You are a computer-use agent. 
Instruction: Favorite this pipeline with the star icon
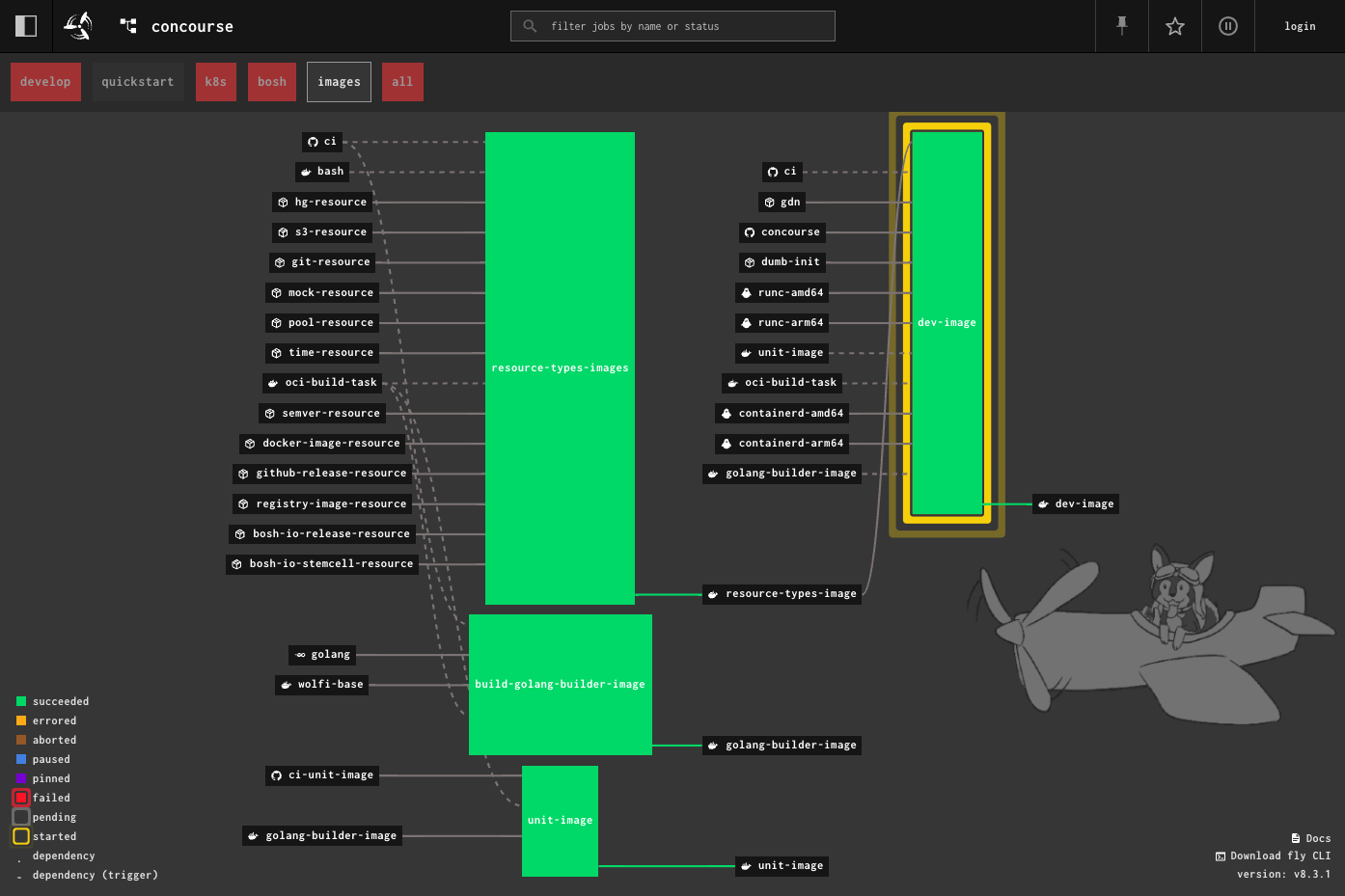tap(1175, 26)
